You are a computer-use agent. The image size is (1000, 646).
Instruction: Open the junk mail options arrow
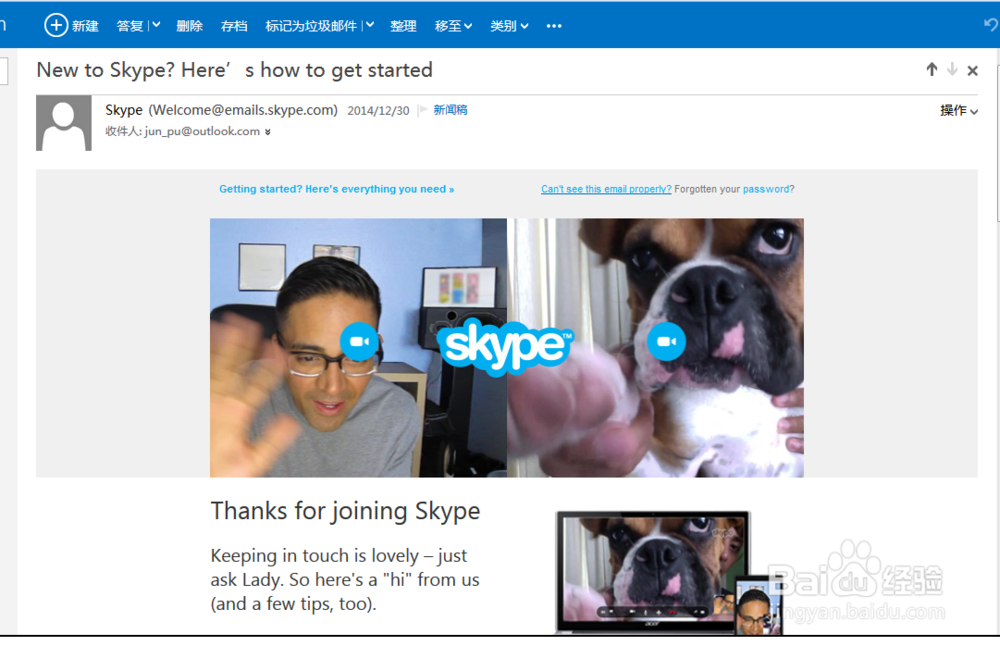370,26
